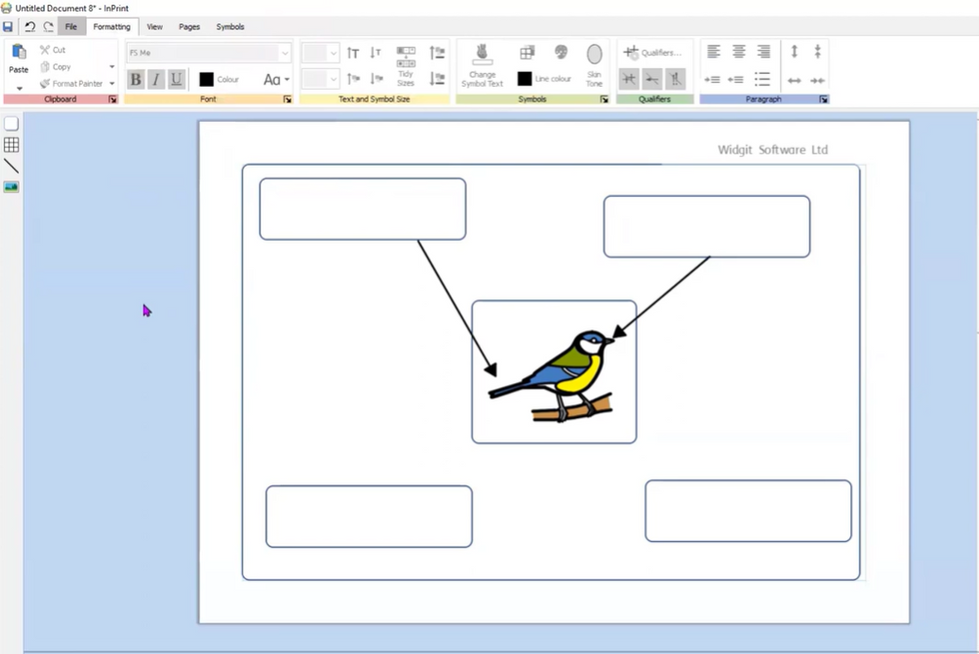The width and height of the screenshot is (979, 654).
Task: Expand the Format Painter dropdown arrow
Action: [112, 84]
